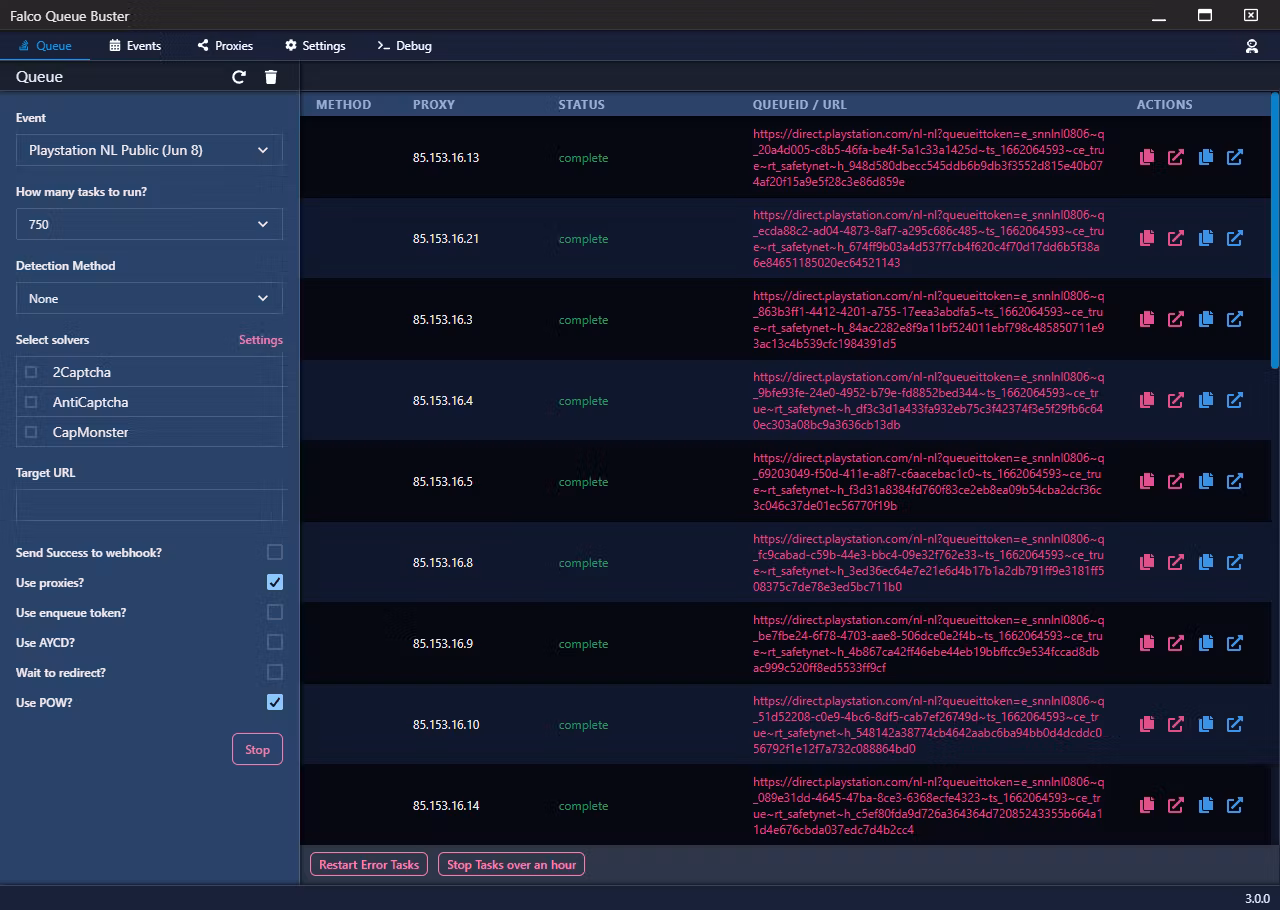Click pink copy icon for proxy 85.153.16.21
This screenshot has height=910, width=1280.
1147,239
